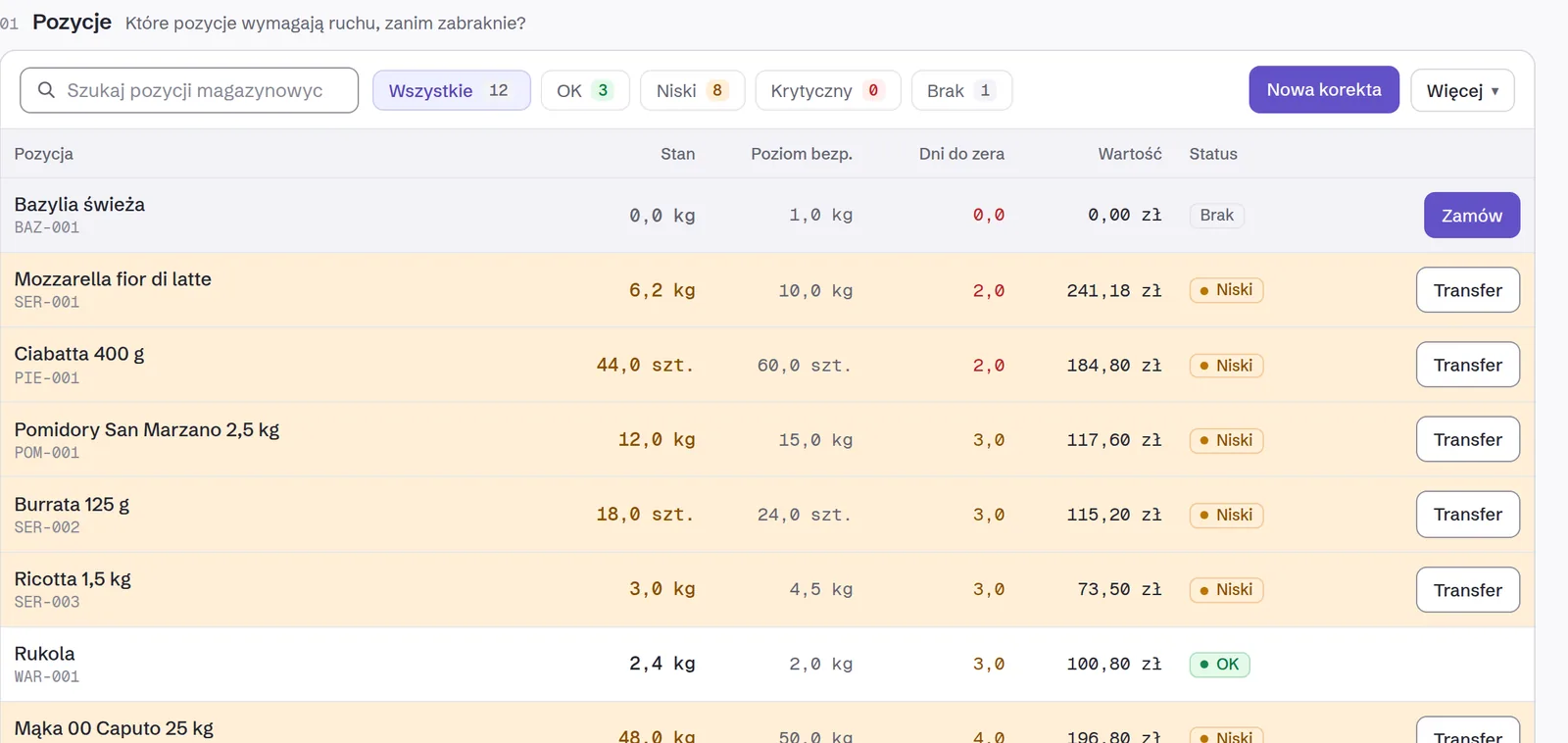Open the Bazylia świeża item
Screen dimensions: 1568x743
[x=79, y=204]
